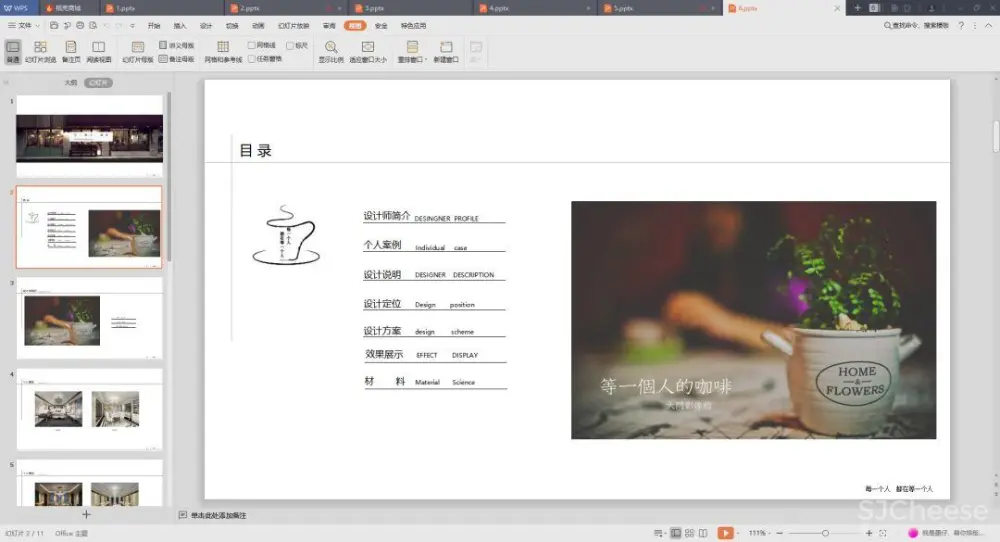
Task: Expand the 文件 file menu dropdown
Action: click(24, 26)
